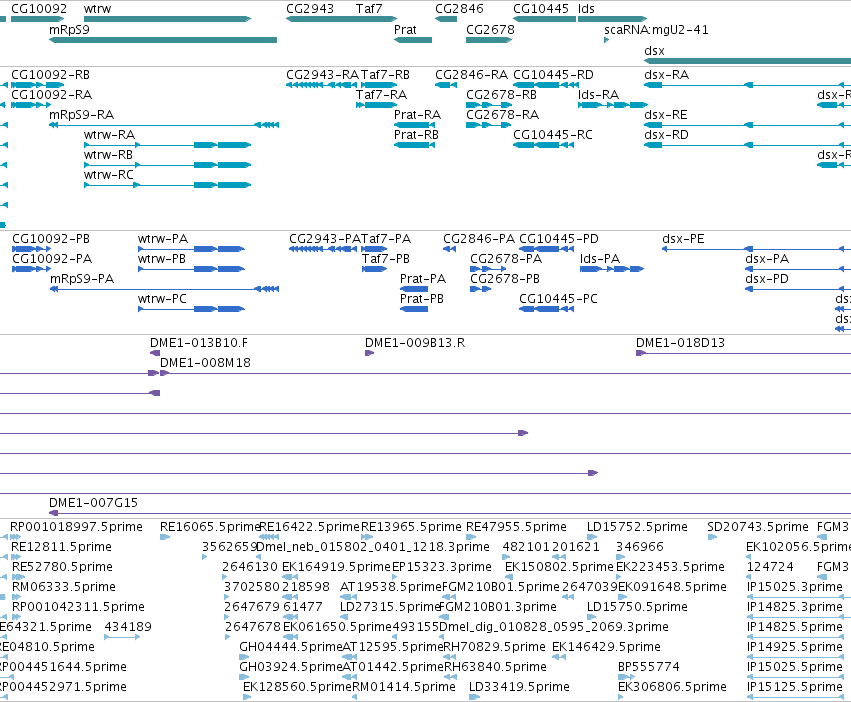Image resolution: width=851 pixels, height=702 pixels.
Task: Click the CG2943 gene label
Action: pos(310,9)
